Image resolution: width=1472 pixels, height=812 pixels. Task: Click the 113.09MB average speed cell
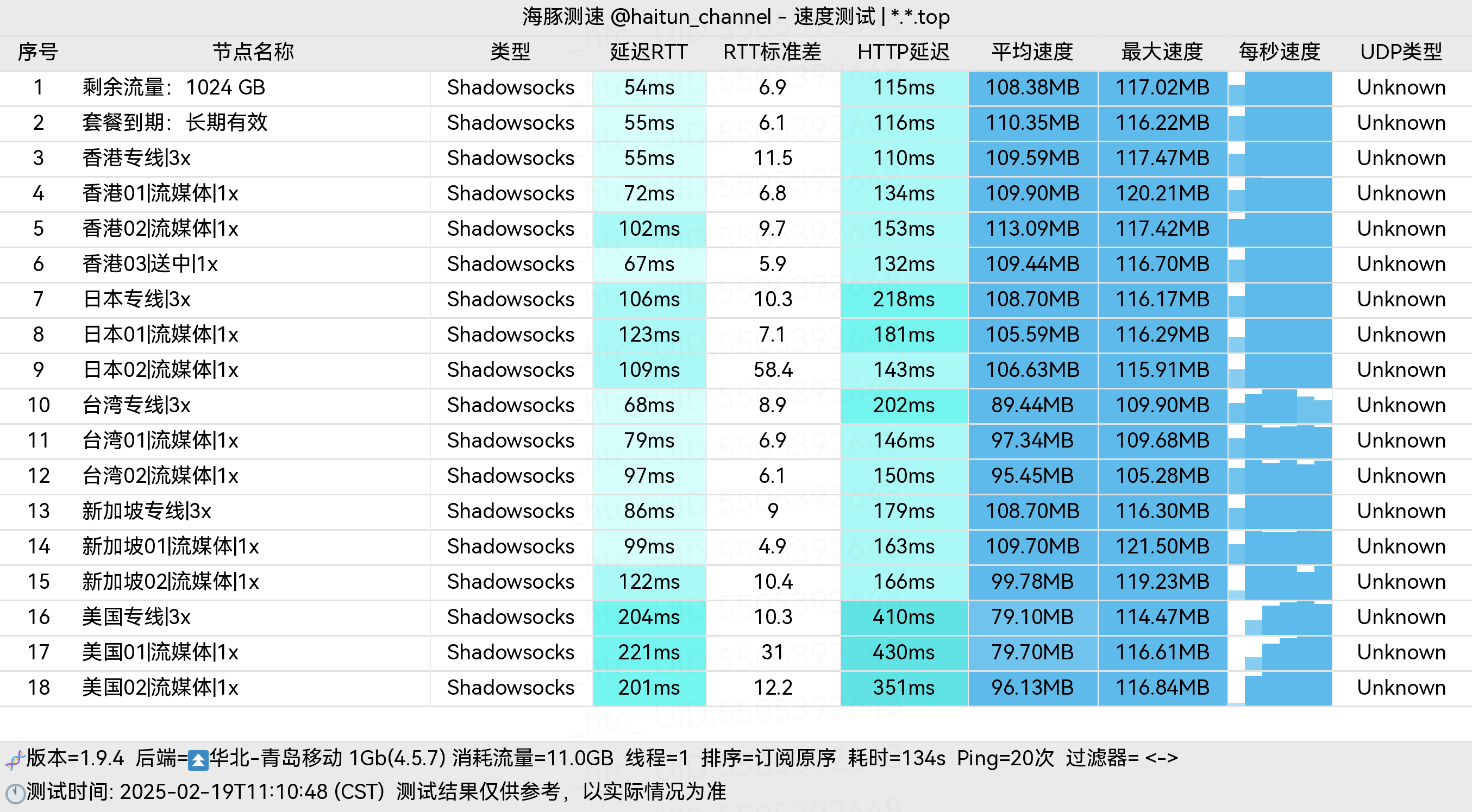pyautogui.click(x=1032, y=229)
